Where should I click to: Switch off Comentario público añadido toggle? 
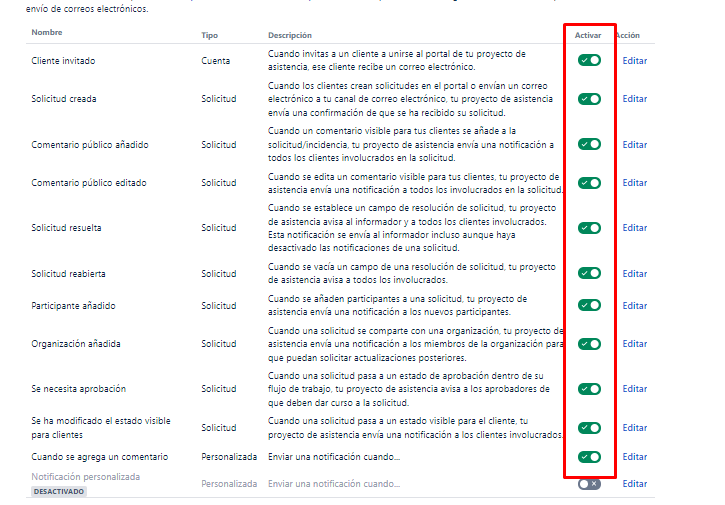589,144
